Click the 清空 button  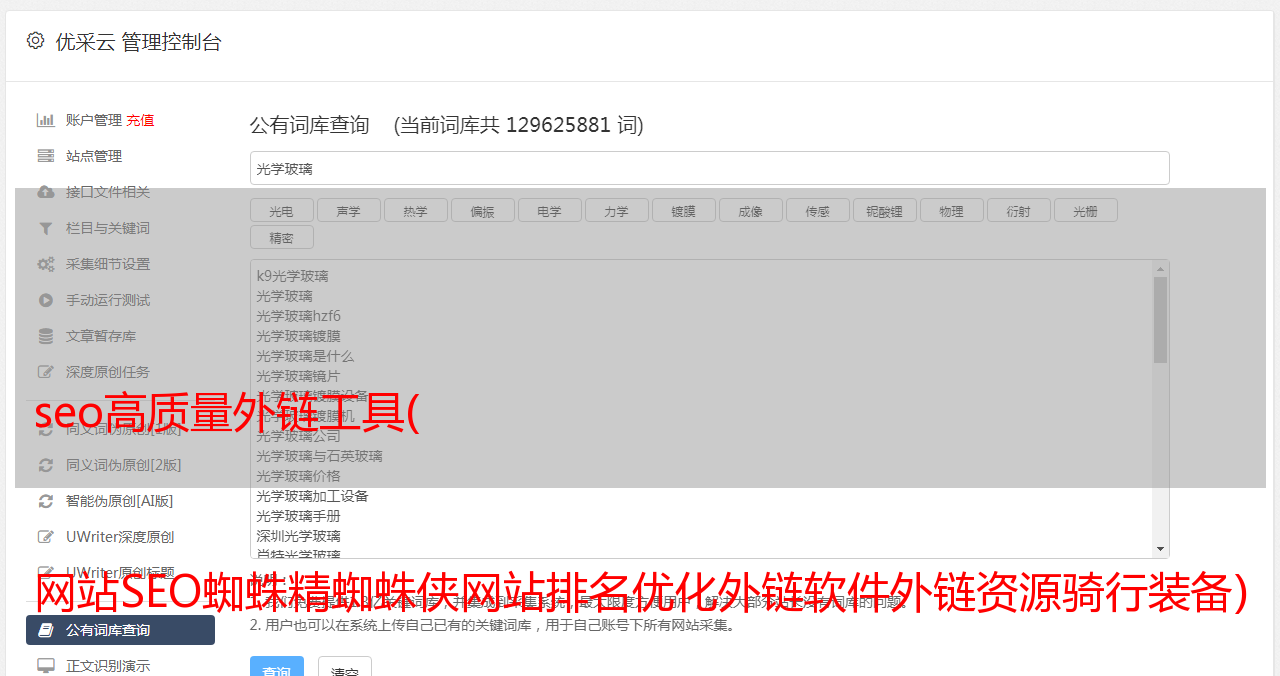[345, 667]
